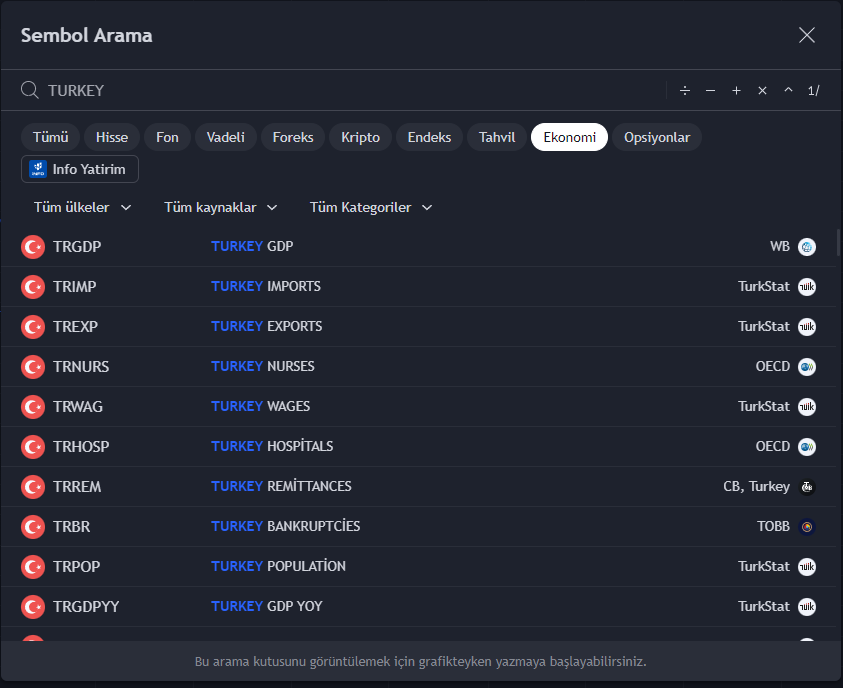Screen dimensions: 843x688
Task: Click Turkey flag icon beside TRBR
Action: 33,527
